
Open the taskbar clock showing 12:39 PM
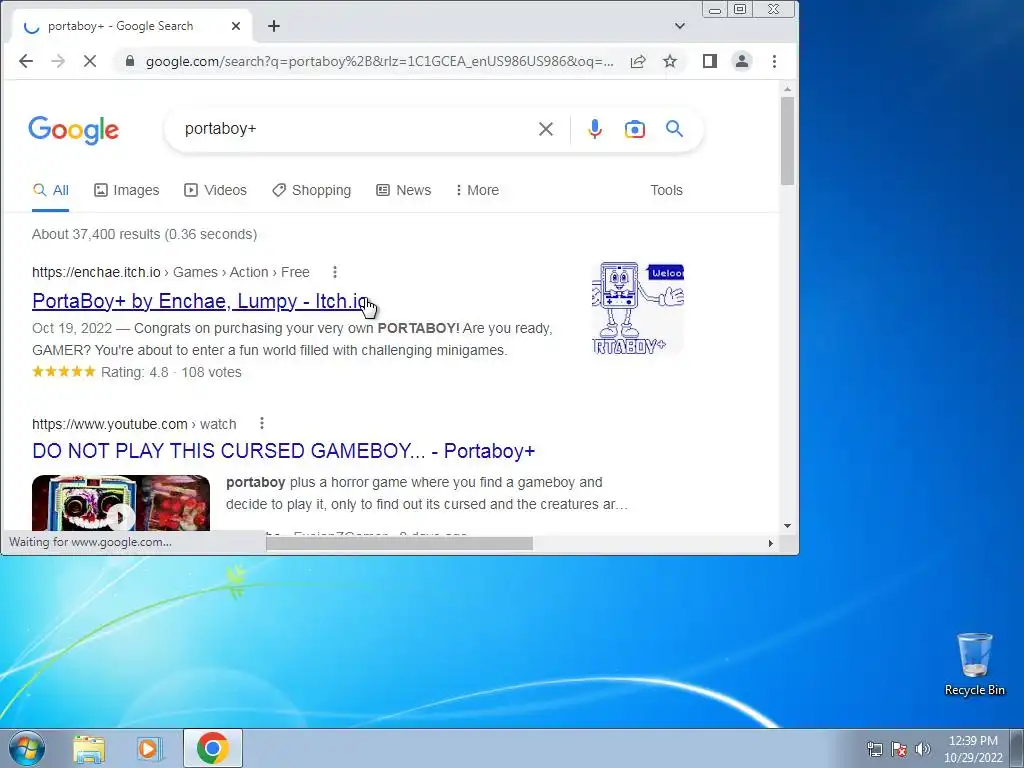pos(973,749)
